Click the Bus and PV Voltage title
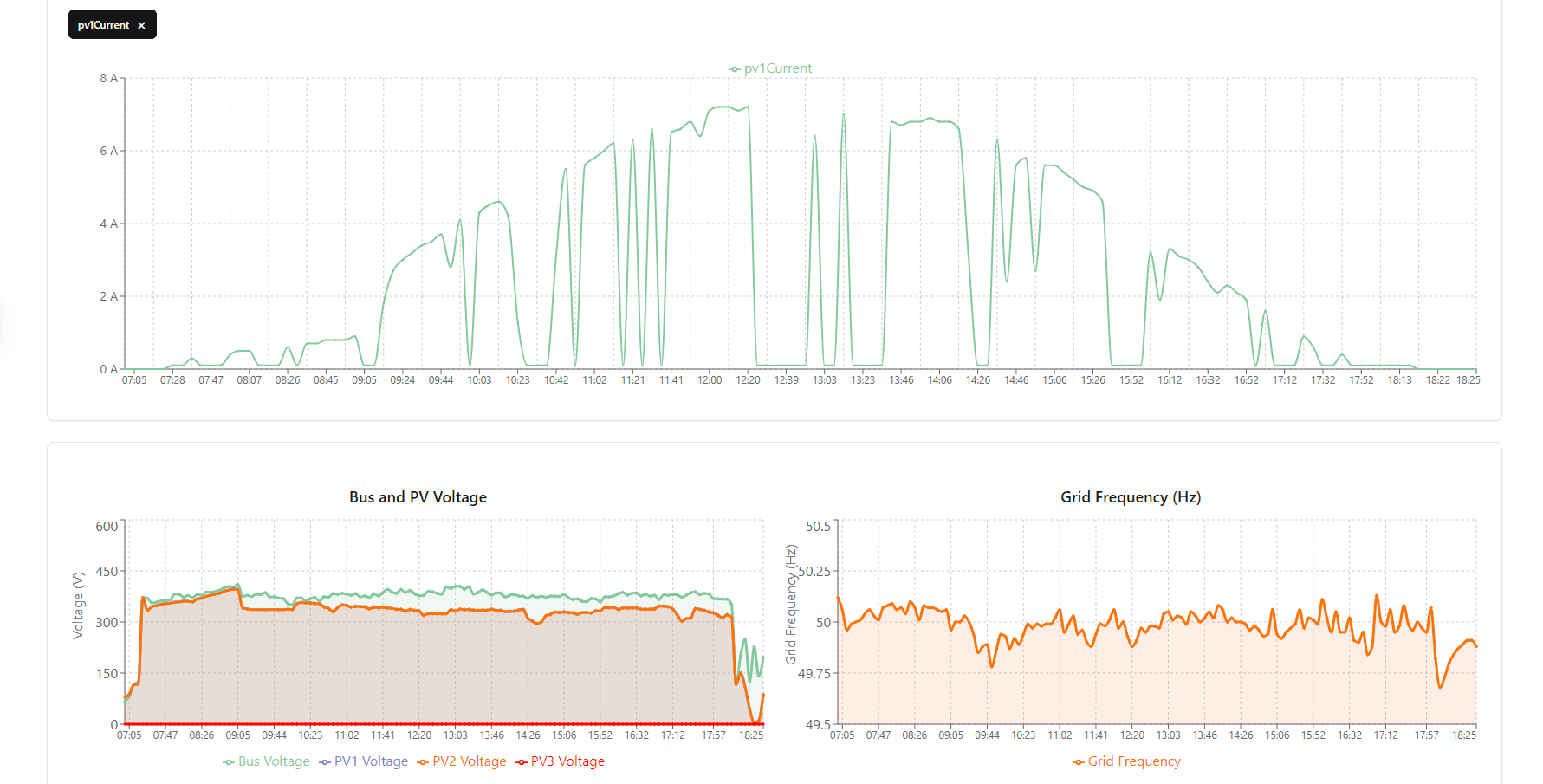1543x784 pixels. click(x=418, y=497)
